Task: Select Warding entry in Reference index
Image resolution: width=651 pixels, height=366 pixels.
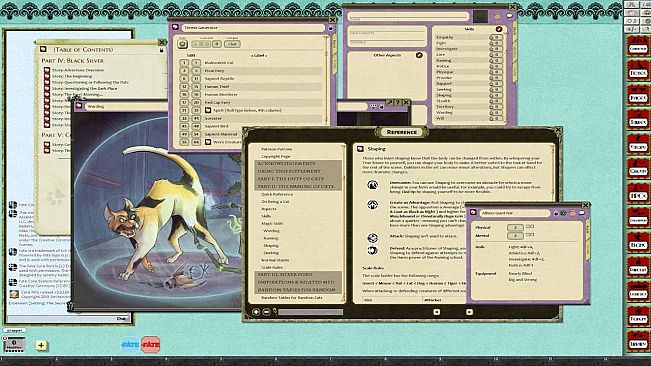Action: click(271, 231)
